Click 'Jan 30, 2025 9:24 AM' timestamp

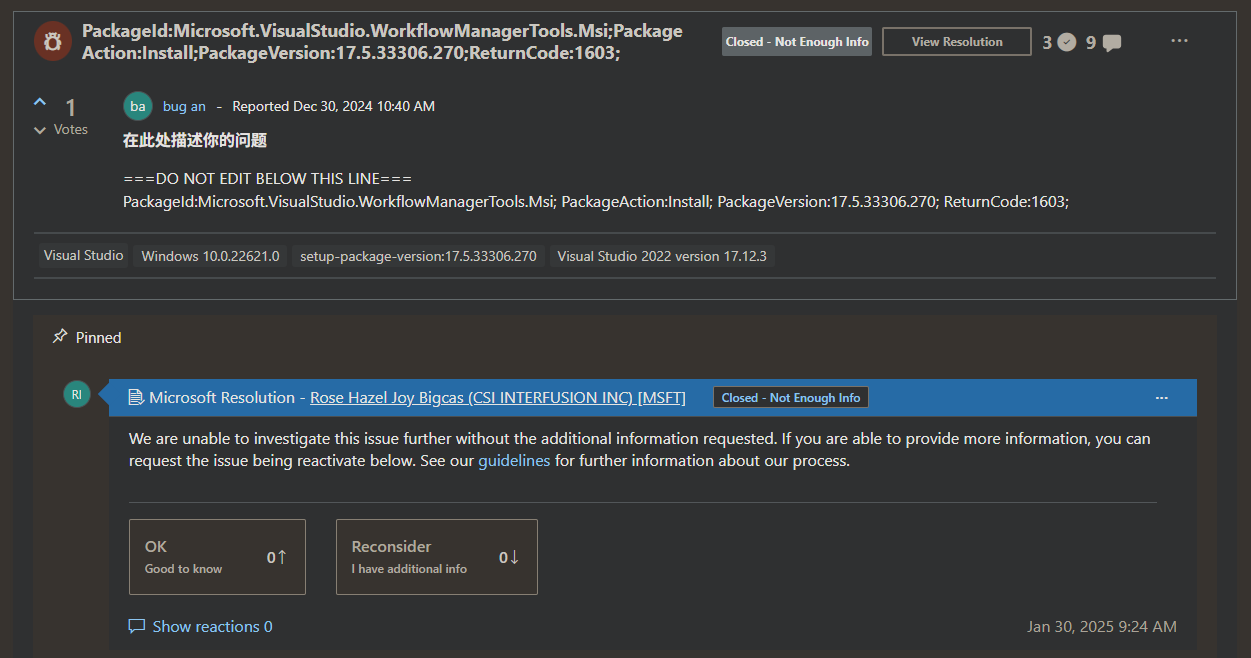pos(1102,627)
